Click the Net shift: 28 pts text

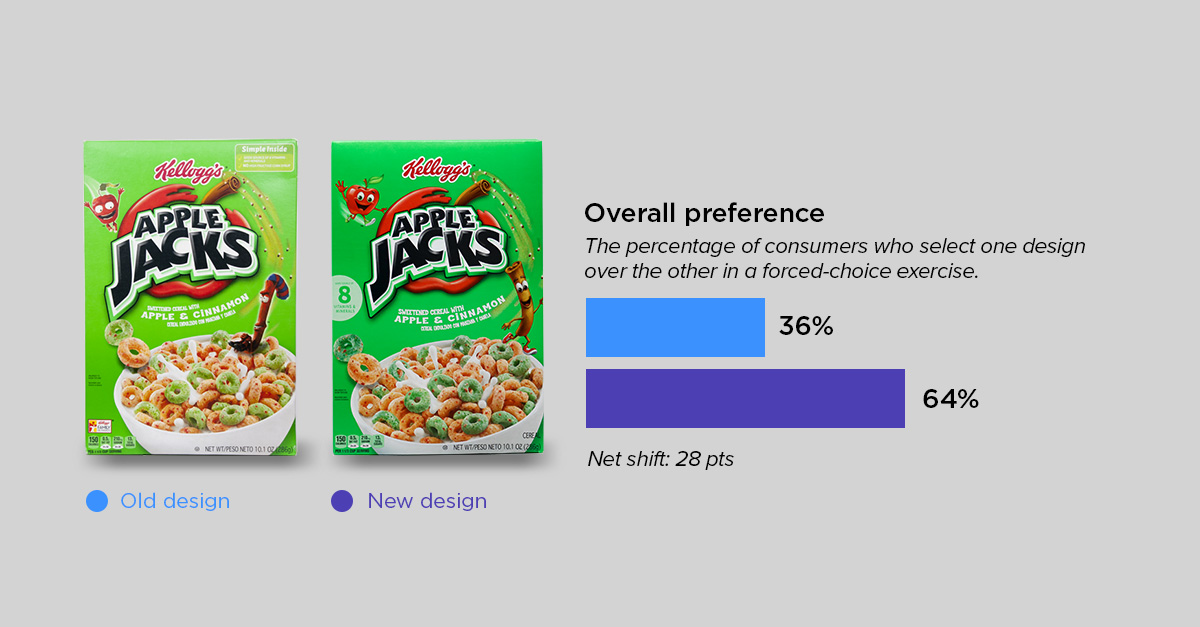pos(661,459)
